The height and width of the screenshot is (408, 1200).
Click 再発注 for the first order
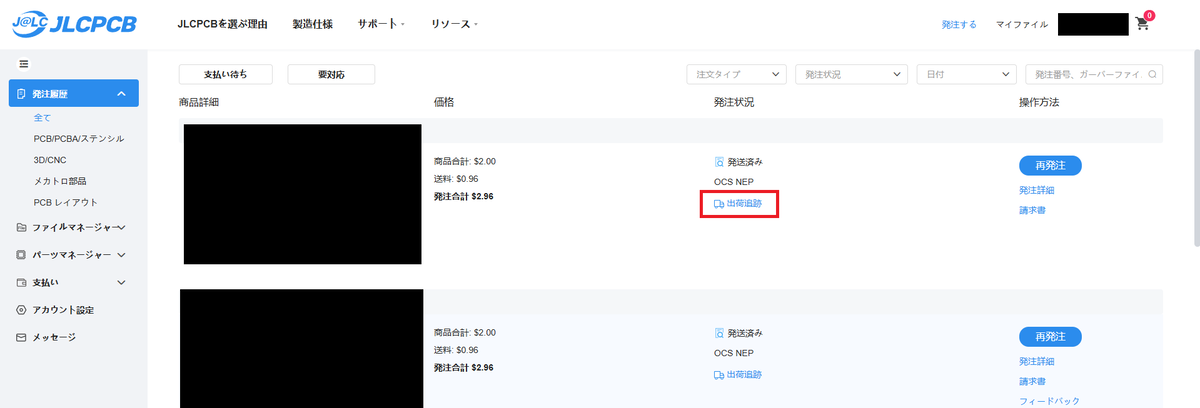1050,165
